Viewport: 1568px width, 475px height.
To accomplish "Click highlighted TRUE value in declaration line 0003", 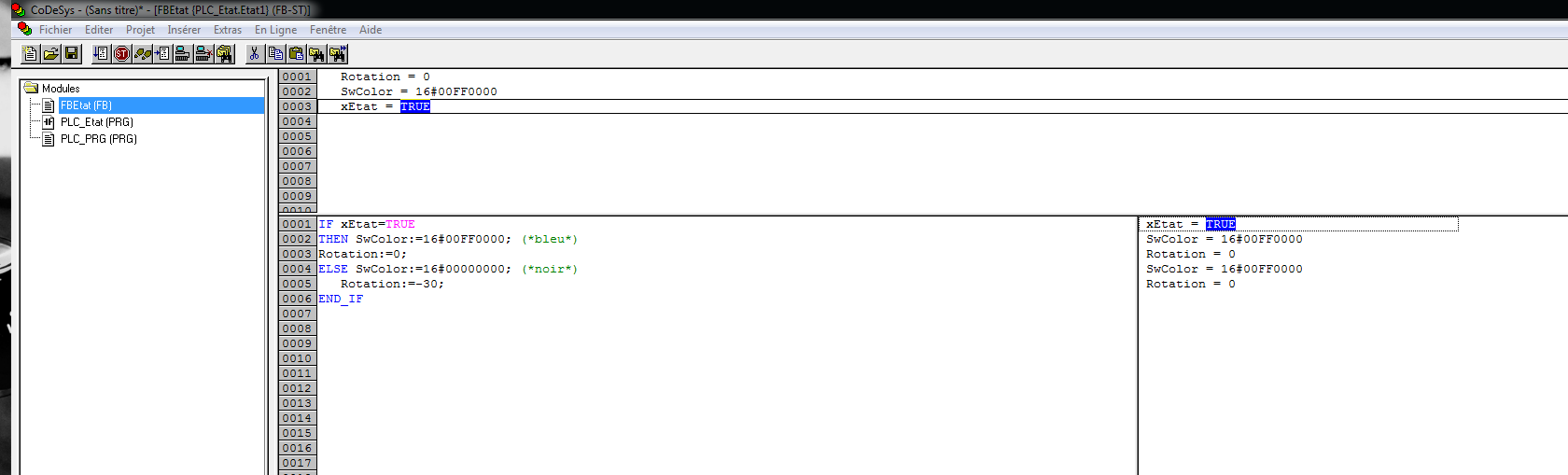I will click(415, 106).
